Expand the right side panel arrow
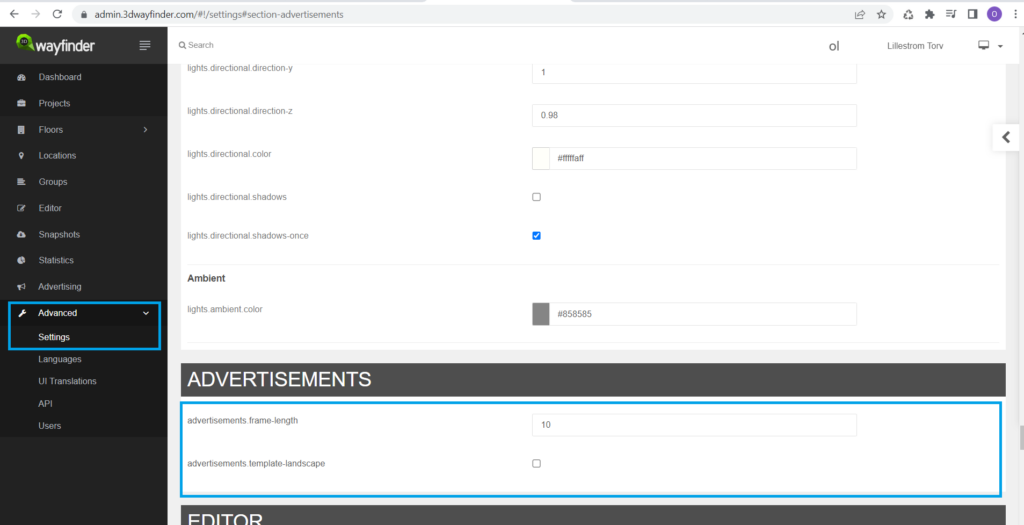This screenshot has width=1024, height=525. pyautogui.click(x=1006, y=137)
